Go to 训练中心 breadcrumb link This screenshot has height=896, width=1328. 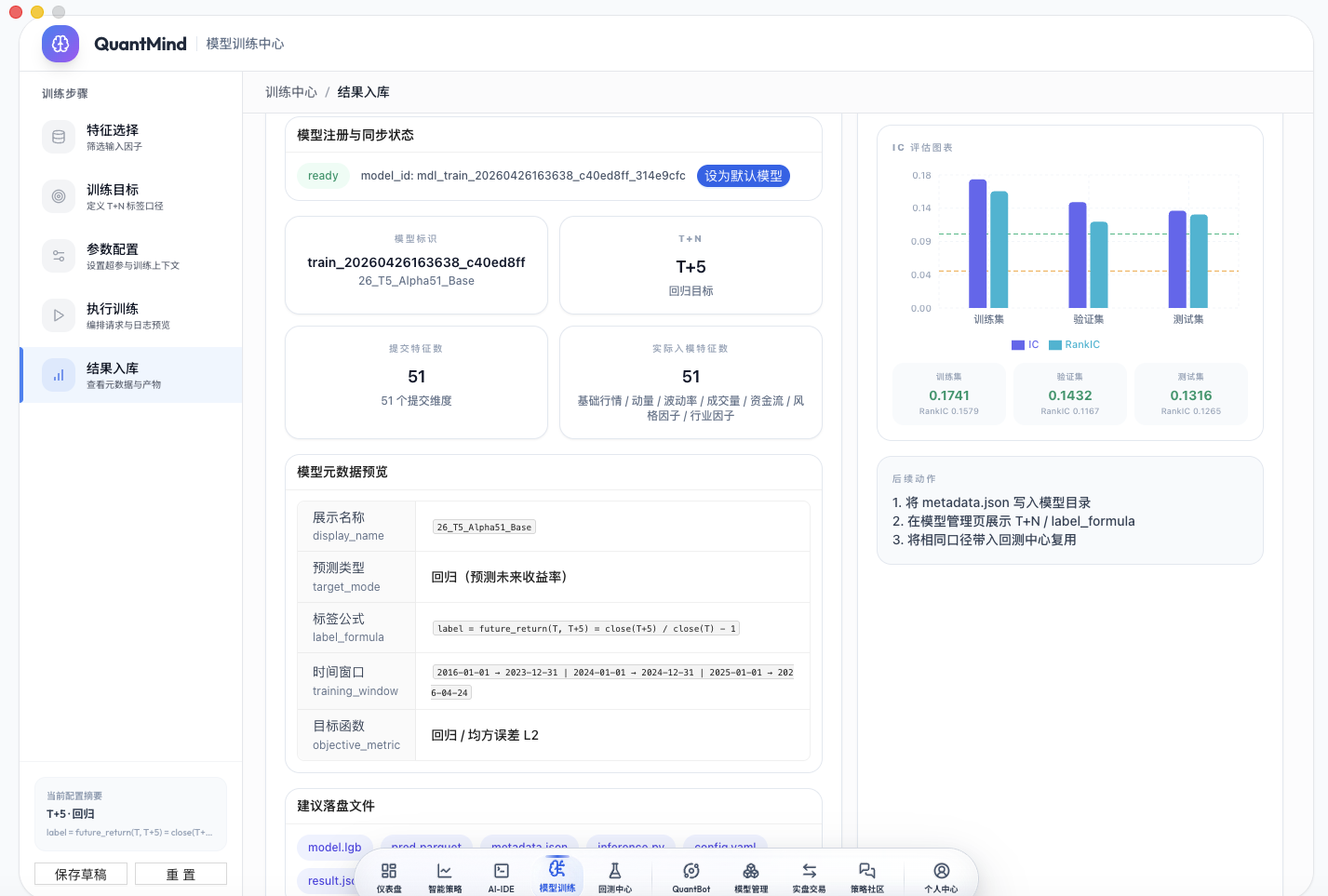tap(291, 92)
